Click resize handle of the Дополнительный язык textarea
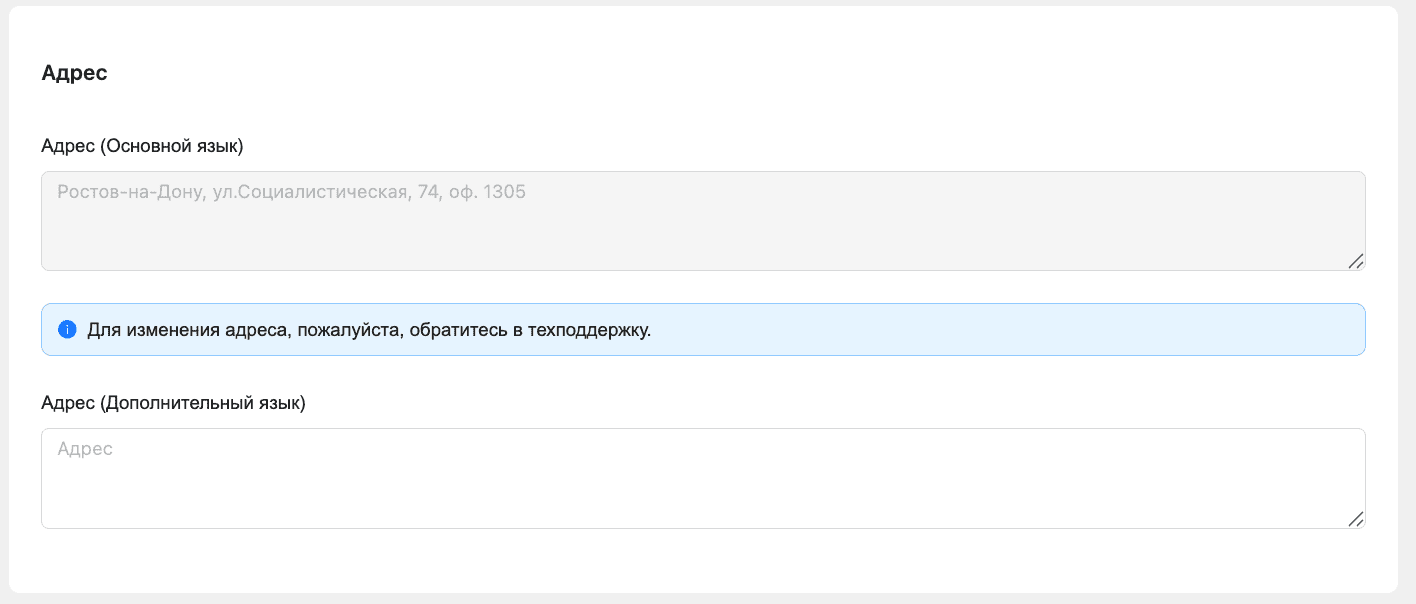1416x604 pixels. [1356, 519]
